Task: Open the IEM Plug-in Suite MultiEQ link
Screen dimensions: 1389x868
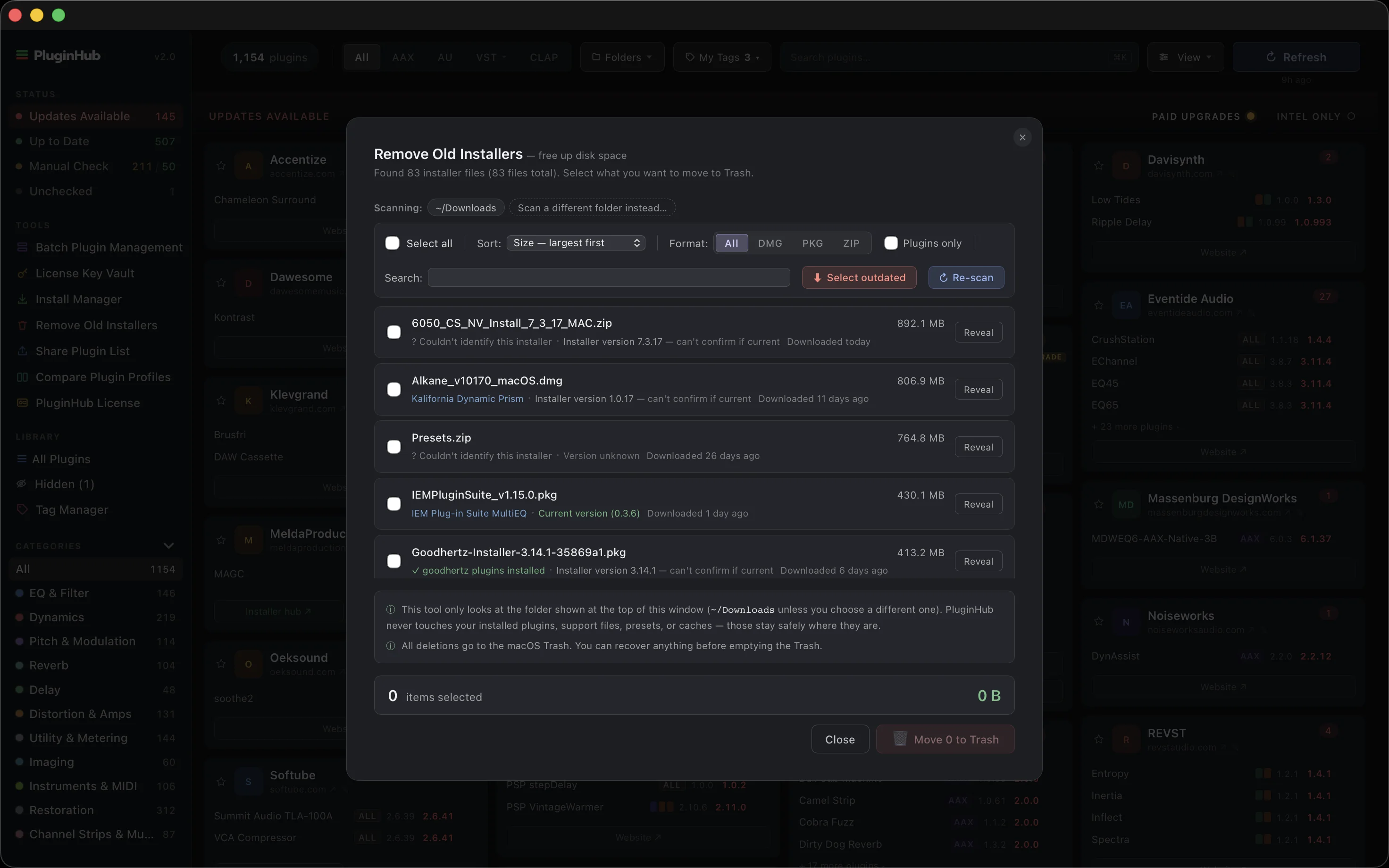Action: (x=469, y=513)
